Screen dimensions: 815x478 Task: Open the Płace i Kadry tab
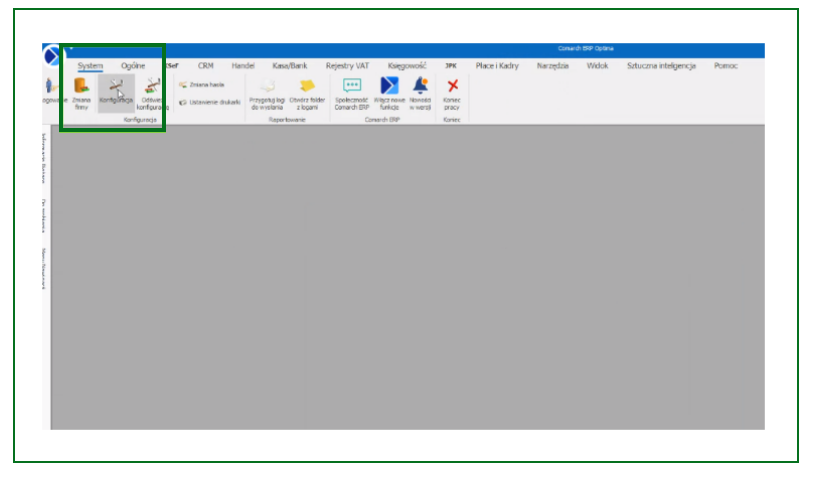497,66
